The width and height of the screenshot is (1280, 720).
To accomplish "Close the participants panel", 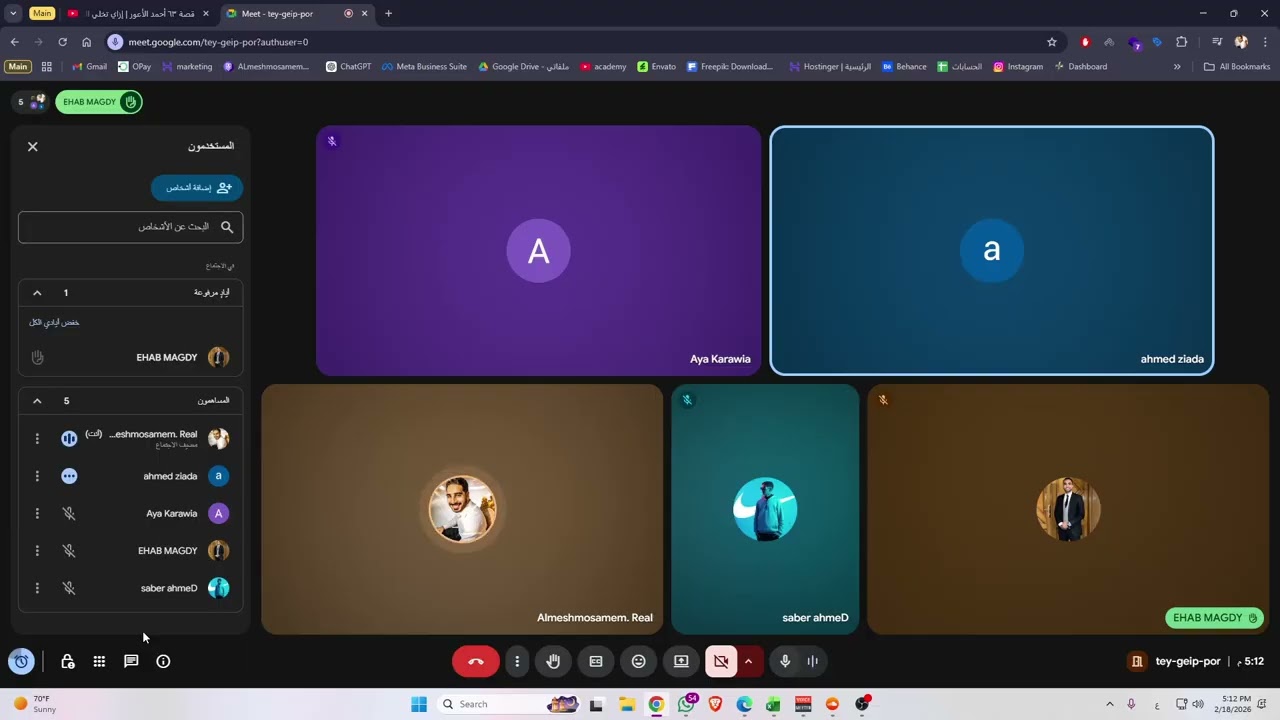I will pyautogui.click(x=33, y=147).
